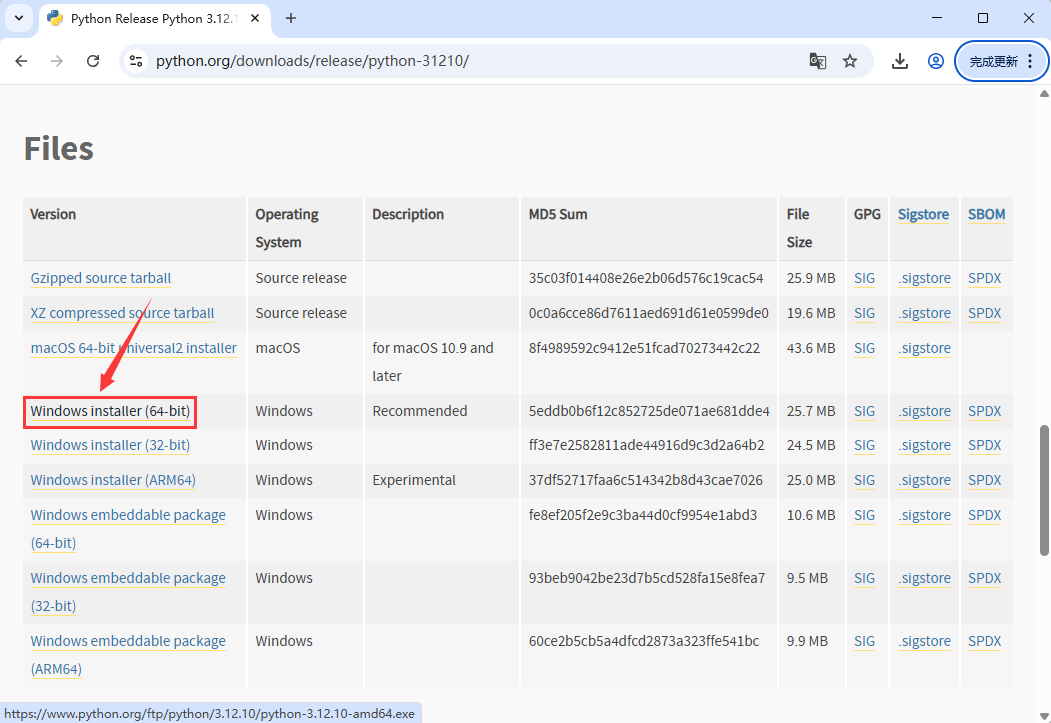This screenshot has width=1051, height=723.
Task: Click the 25.7 MB file size cell
Action: click(811, 411)
